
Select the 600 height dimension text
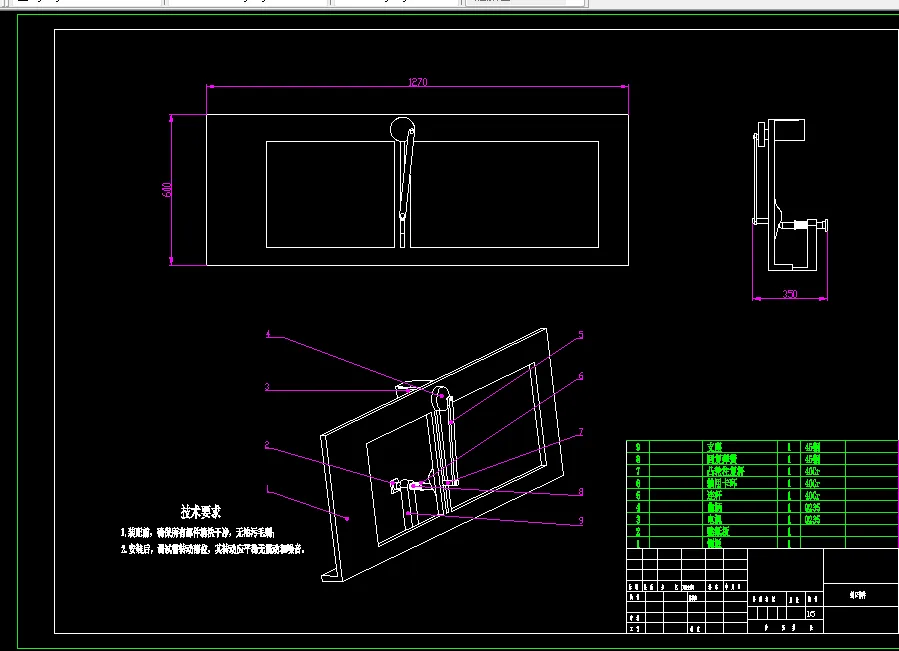(167, 190)
